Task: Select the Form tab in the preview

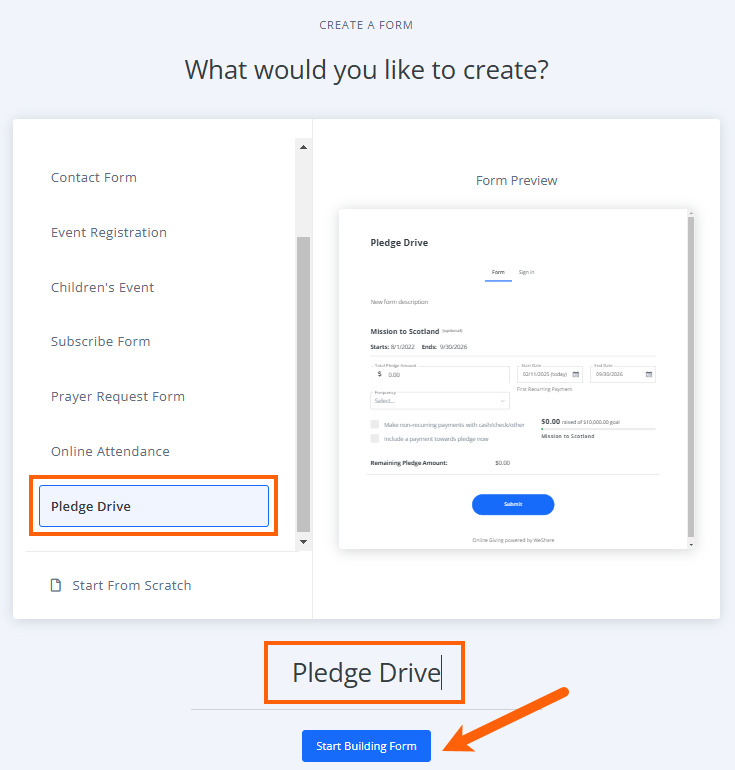Action: pos(498,272)
